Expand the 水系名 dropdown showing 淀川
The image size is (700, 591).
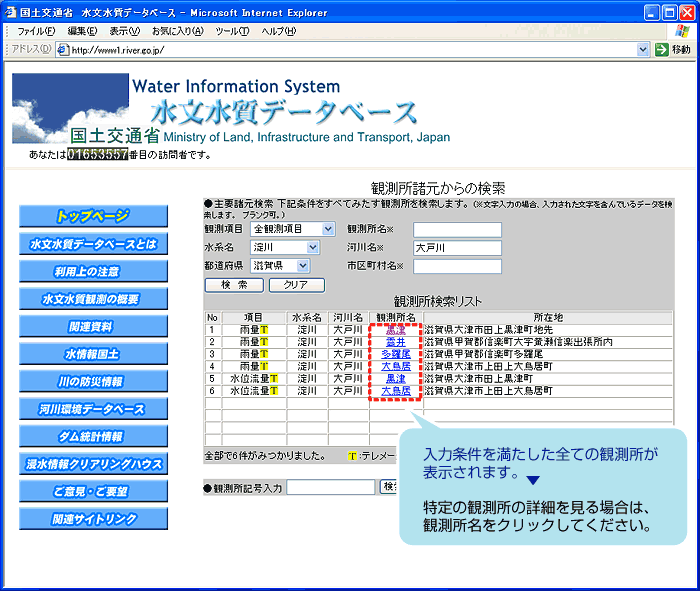point(284,247)
